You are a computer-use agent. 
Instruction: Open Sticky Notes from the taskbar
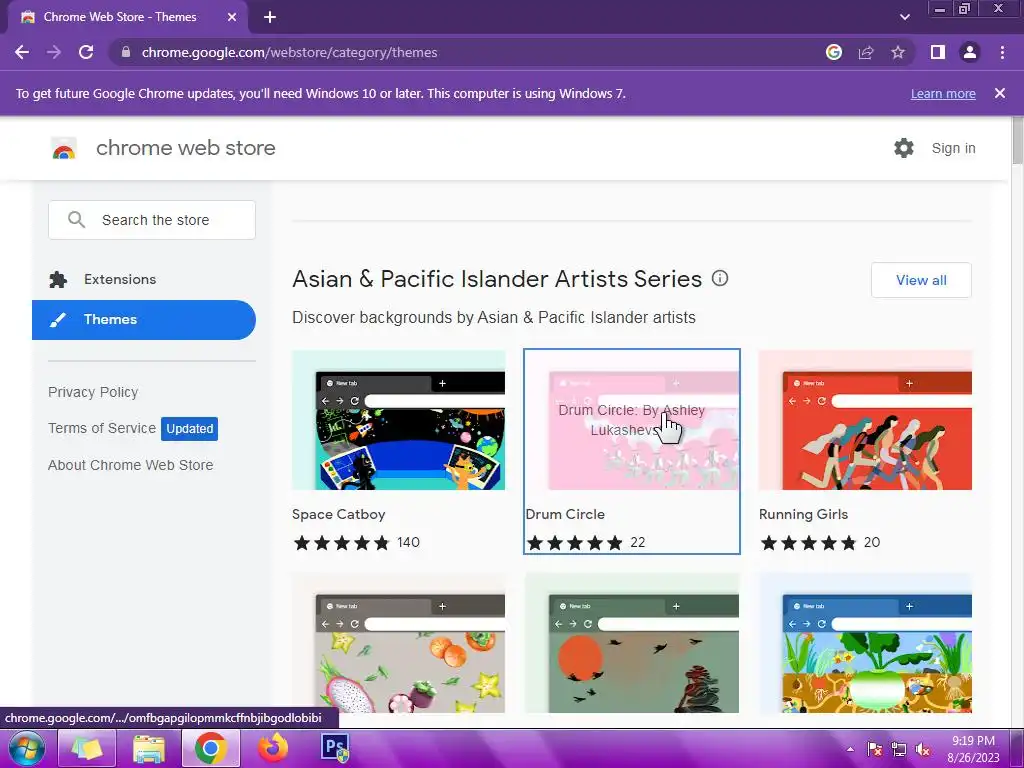click(87, 748)
